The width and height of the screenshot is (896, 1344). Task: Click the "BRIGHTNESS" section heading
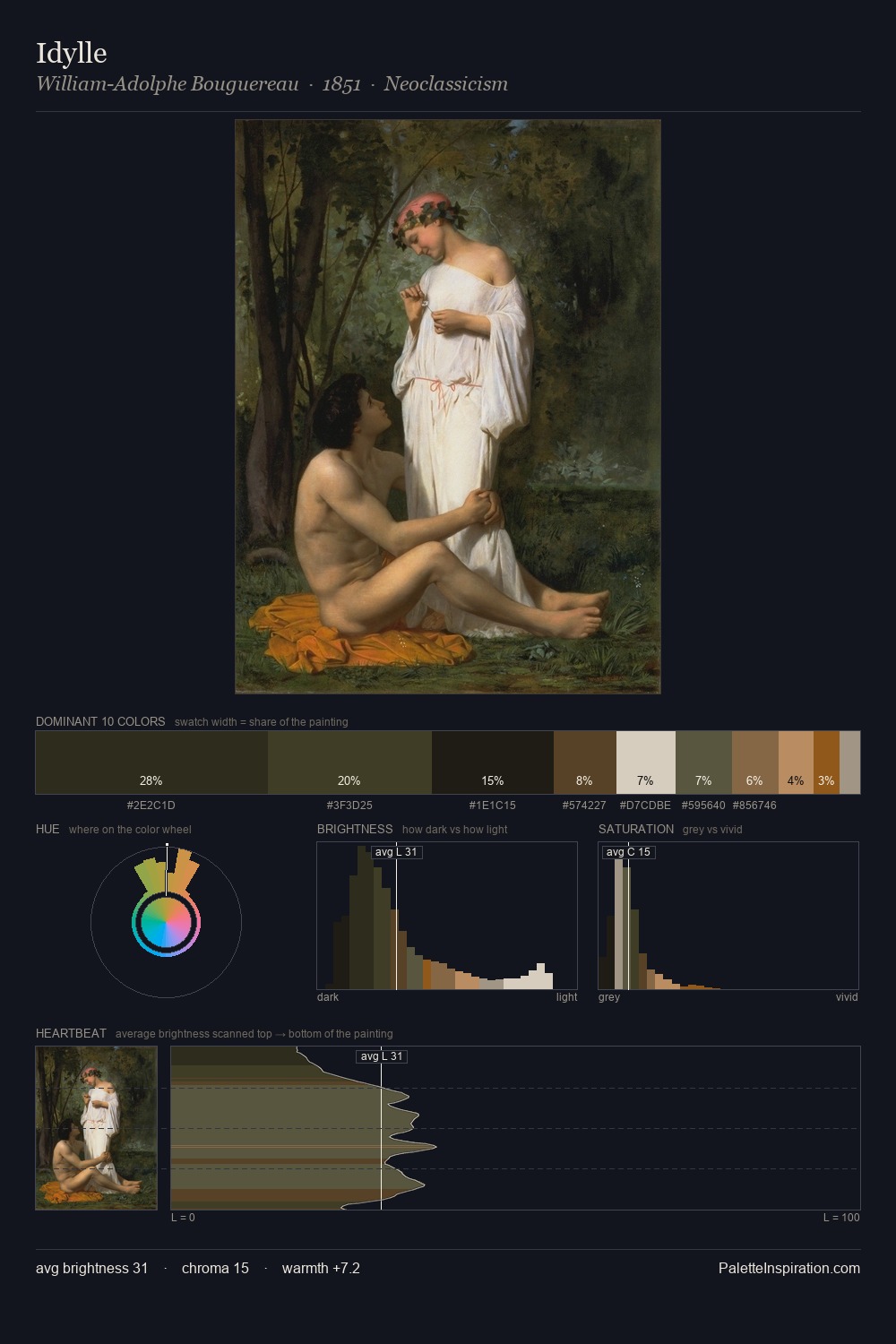(355, 829)
